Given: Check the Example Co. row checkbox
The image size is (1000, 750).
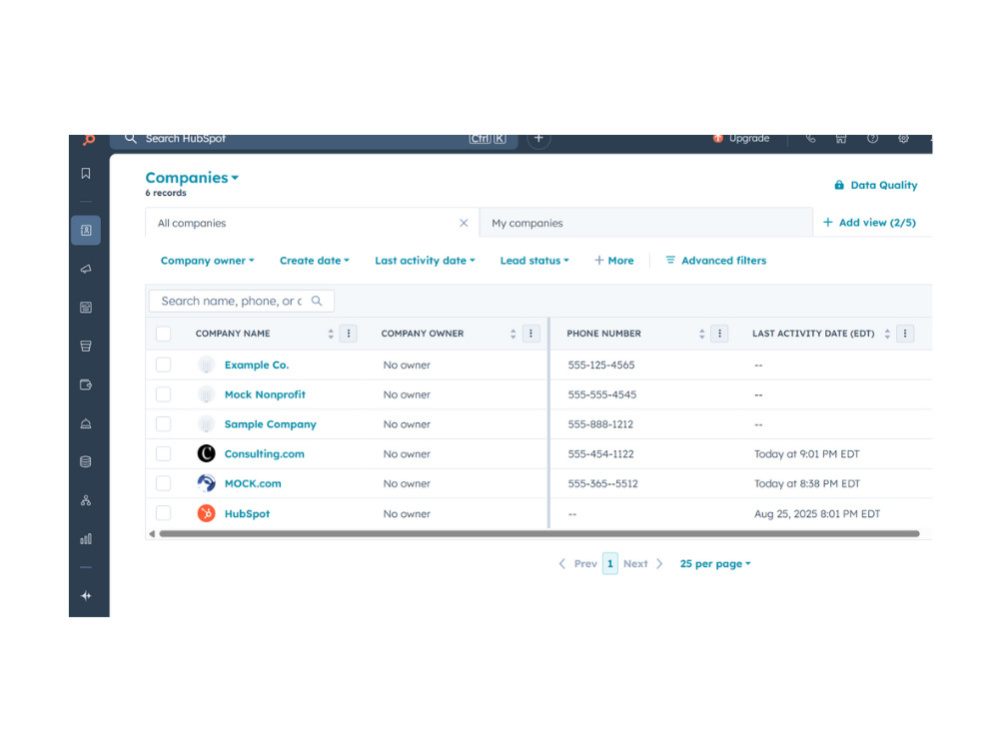Looking at the screenshot, I should tap(163, 365).
